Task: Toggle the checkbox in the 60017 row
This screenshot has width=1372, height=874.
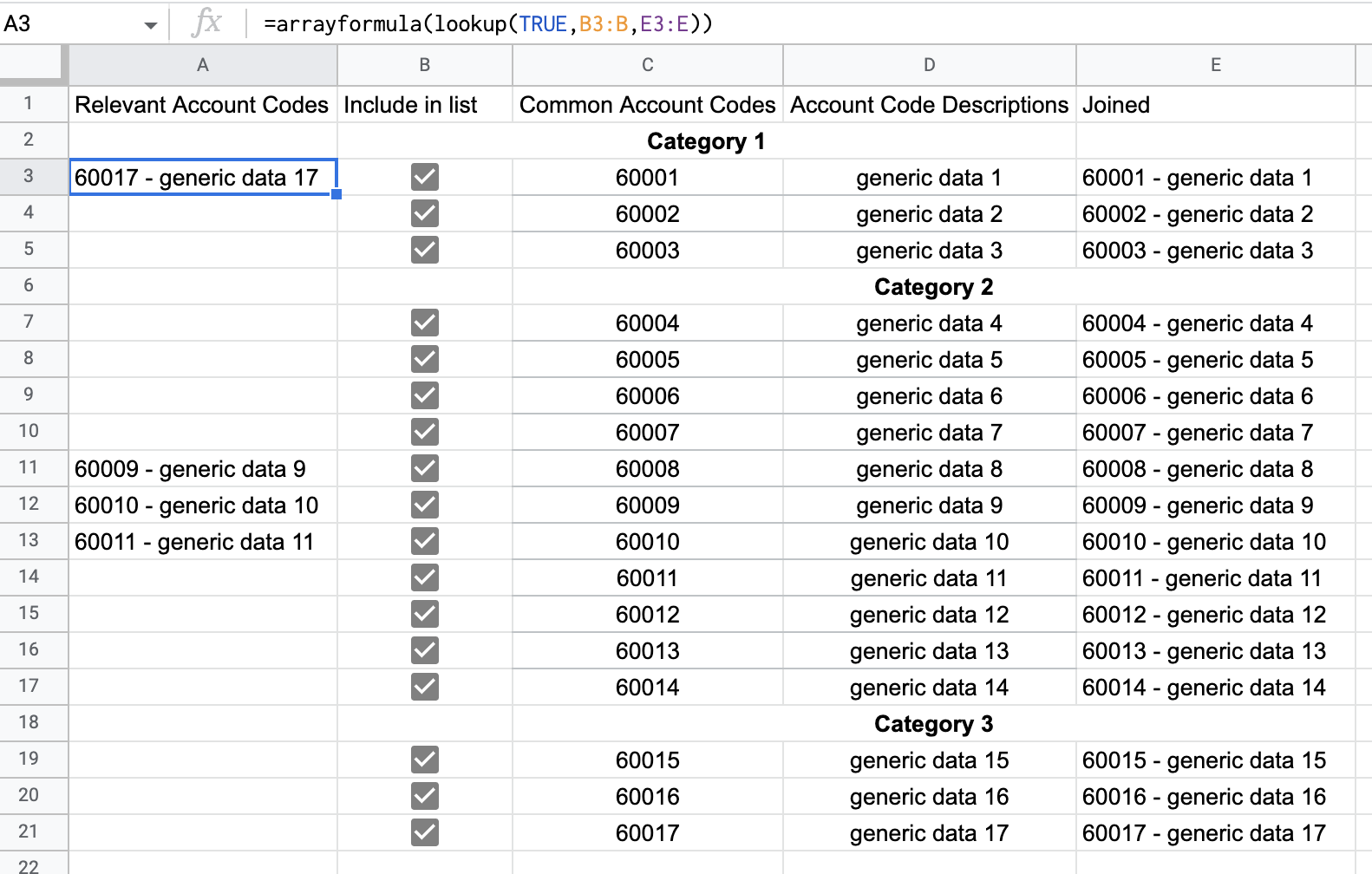Action: pos(425,832)
